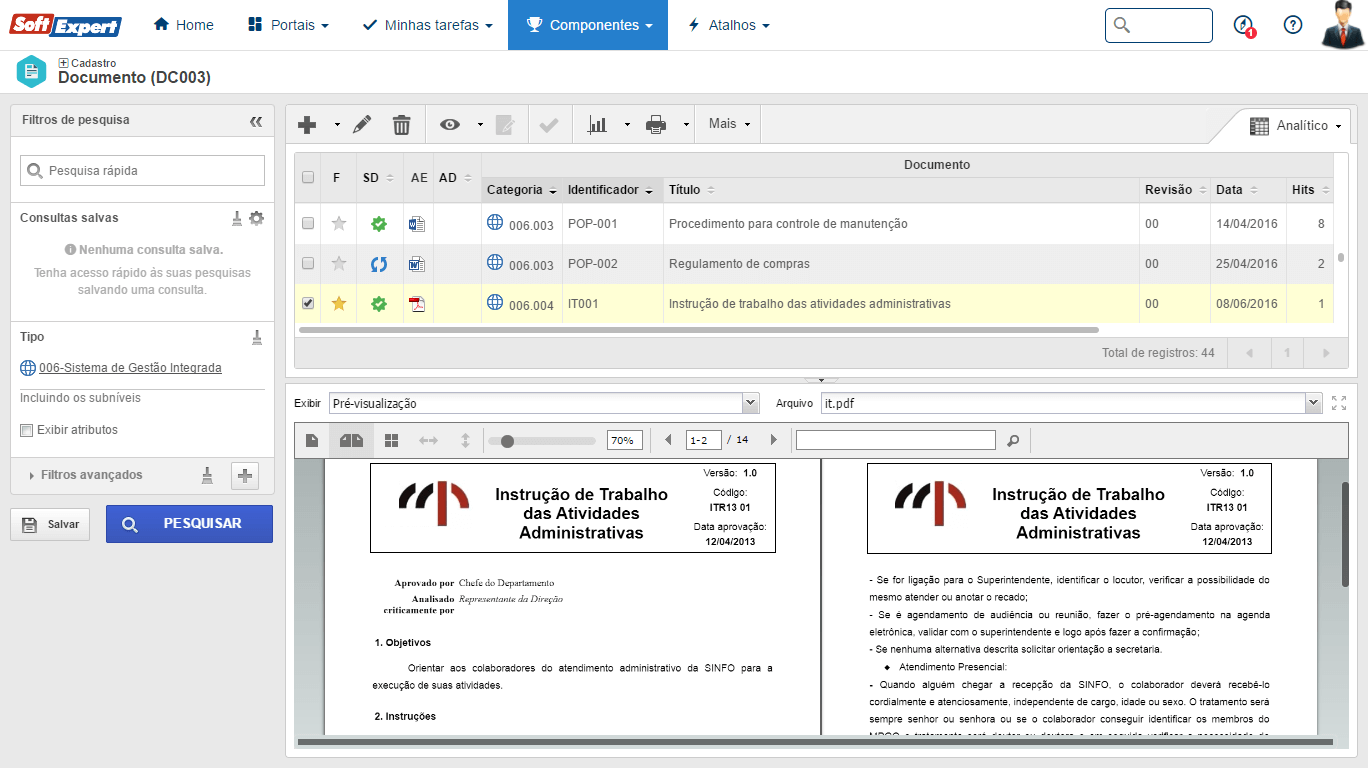
Task: Switch to thumbnail grid view in viewer
Action: tap(392, 440)
